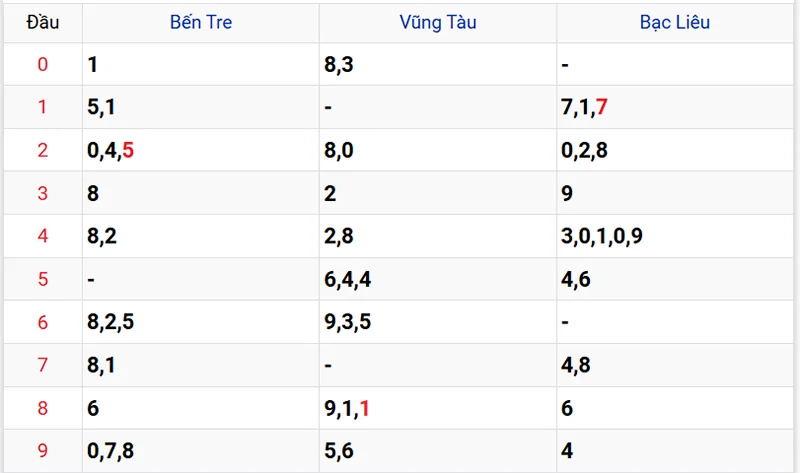The image size is (800, 473).
Task: Click Bến Tre cell showing 0,4,5
Action: tap(111, 151)
